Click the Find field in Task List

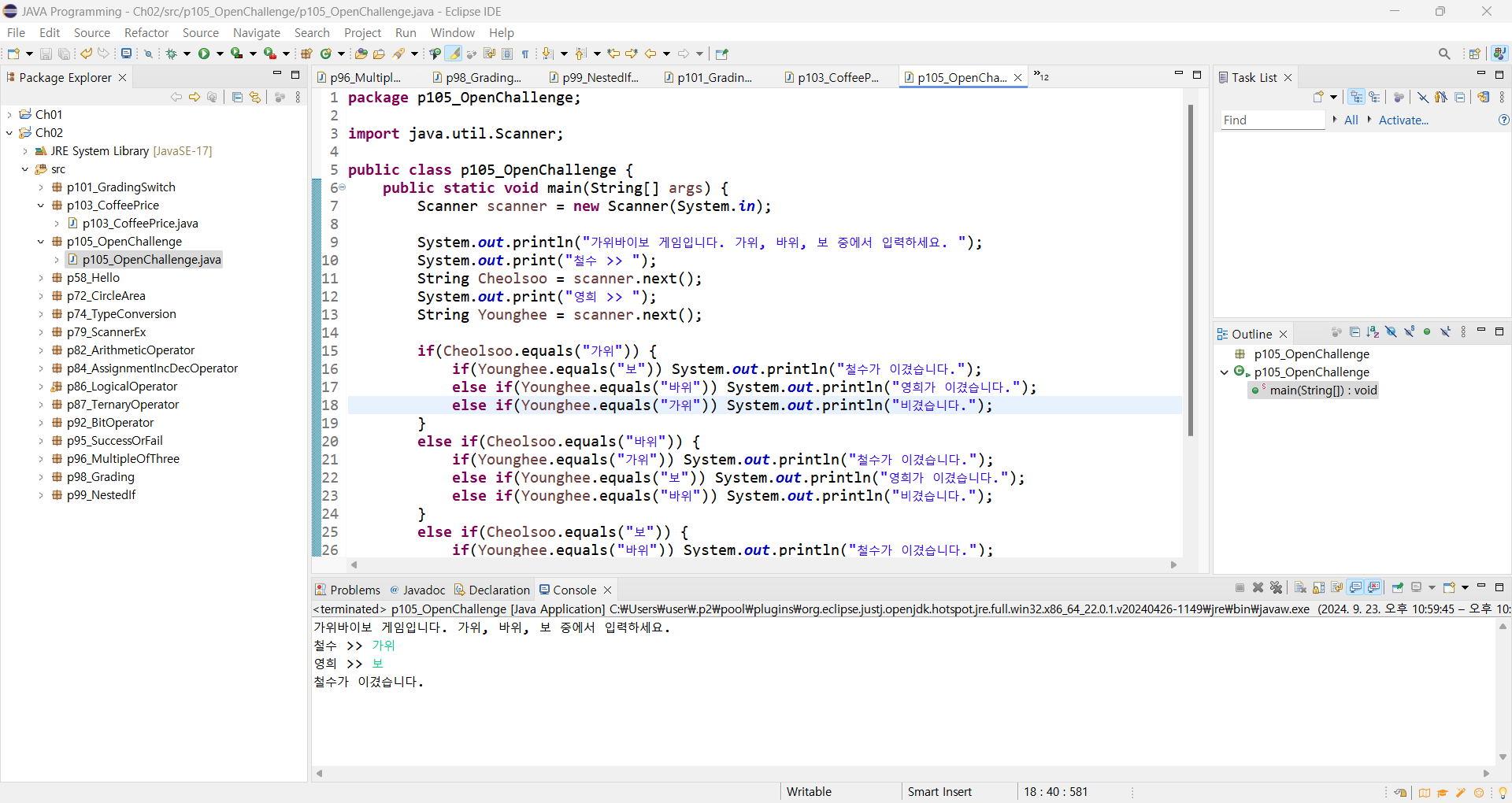(x=1273, y=120)
